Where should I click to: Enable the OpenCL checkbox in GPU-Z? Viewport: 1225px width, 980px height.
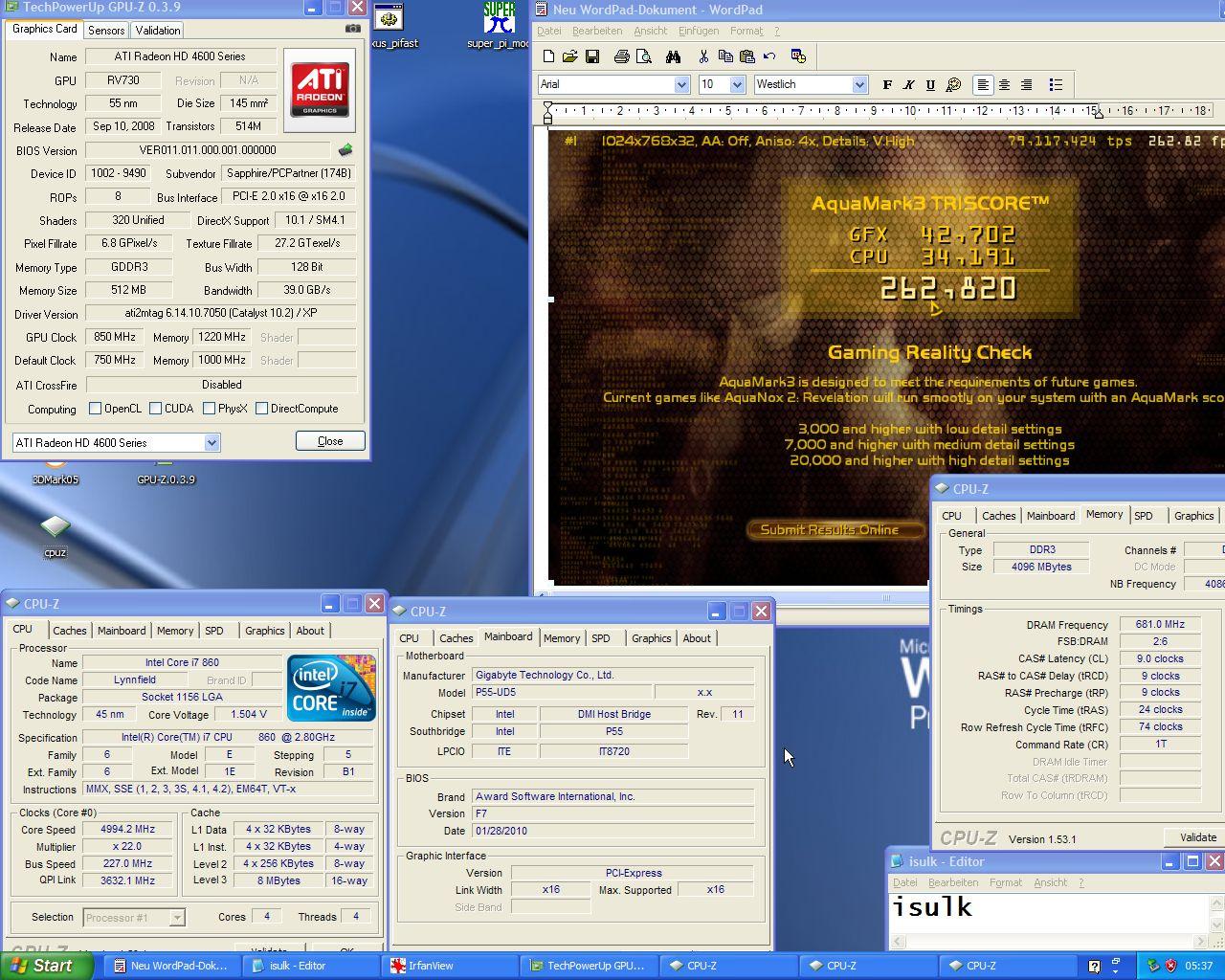pos(95,409)
